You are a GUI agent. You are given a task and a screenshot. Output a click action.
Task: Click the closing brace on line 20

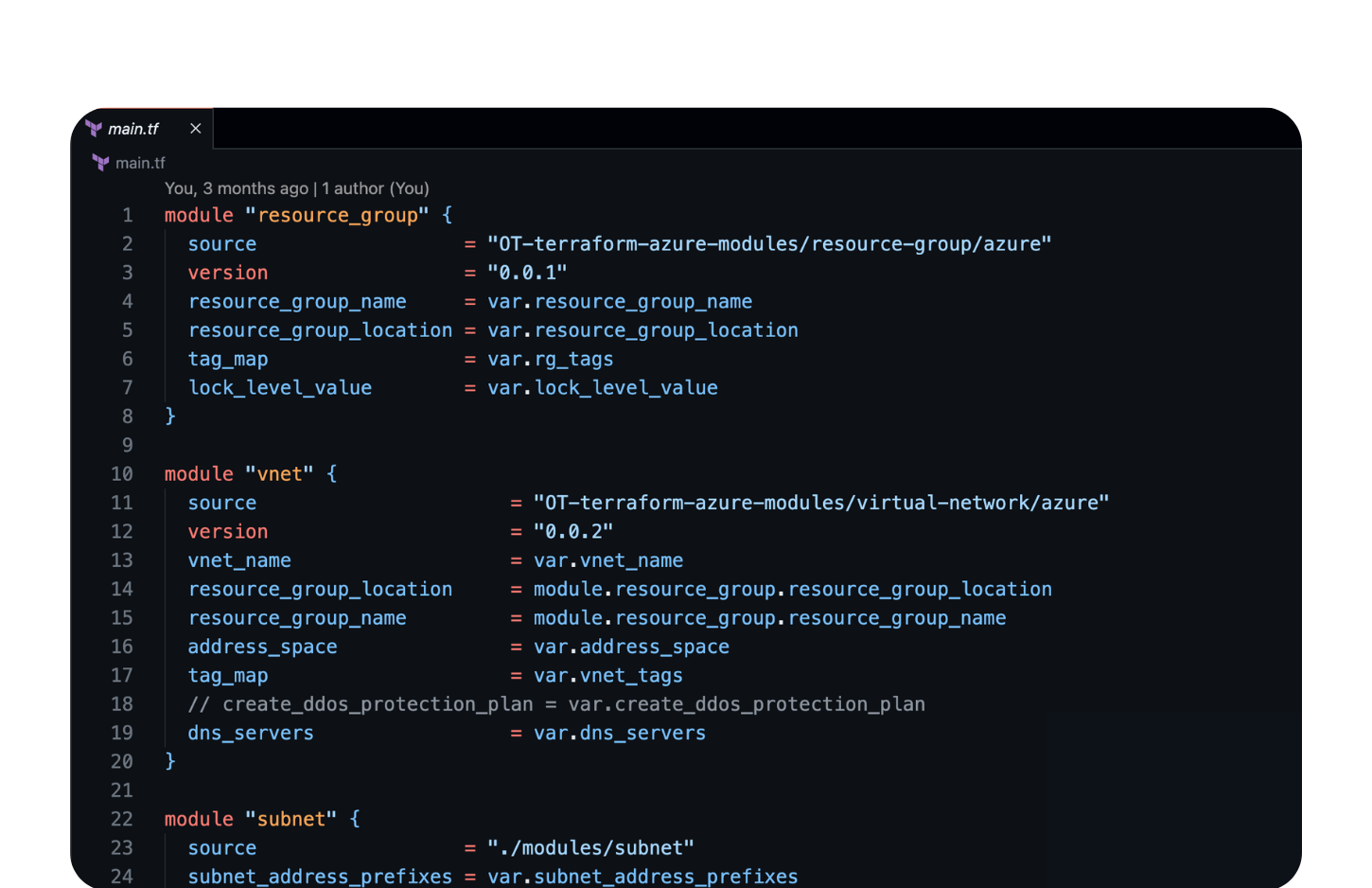168,761
